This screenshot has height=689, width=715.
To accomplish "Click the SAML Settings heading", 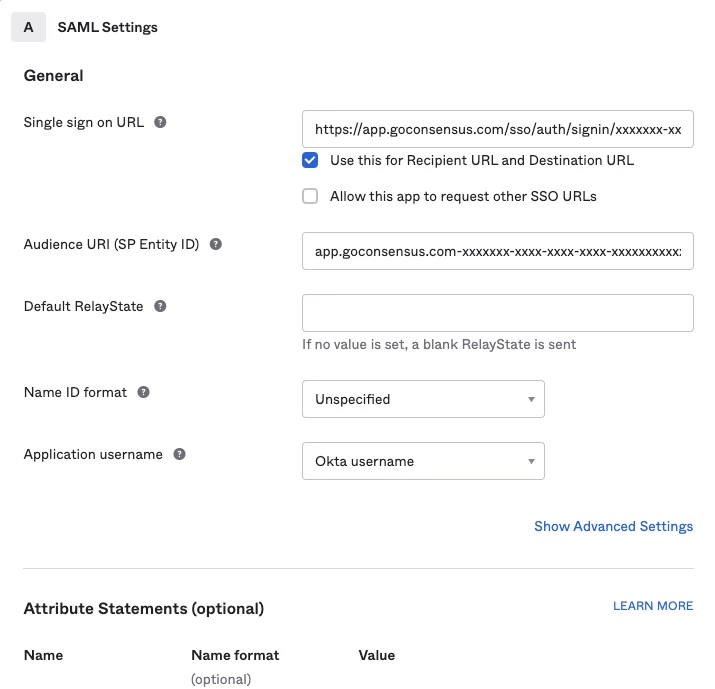I will (108, 28).
